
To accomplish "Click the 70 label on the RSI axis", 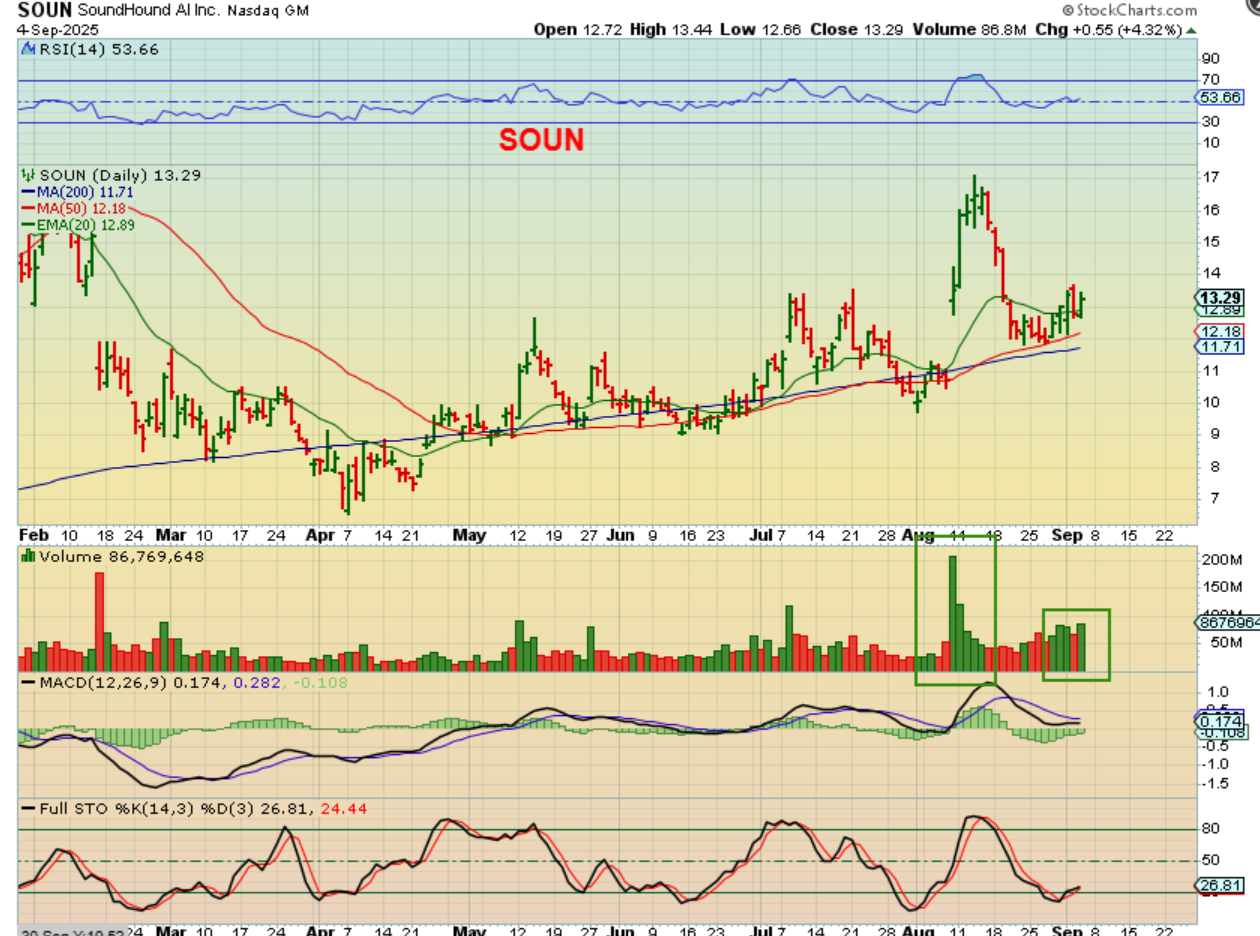I will pyautogui.click(x=1210, y=79).
